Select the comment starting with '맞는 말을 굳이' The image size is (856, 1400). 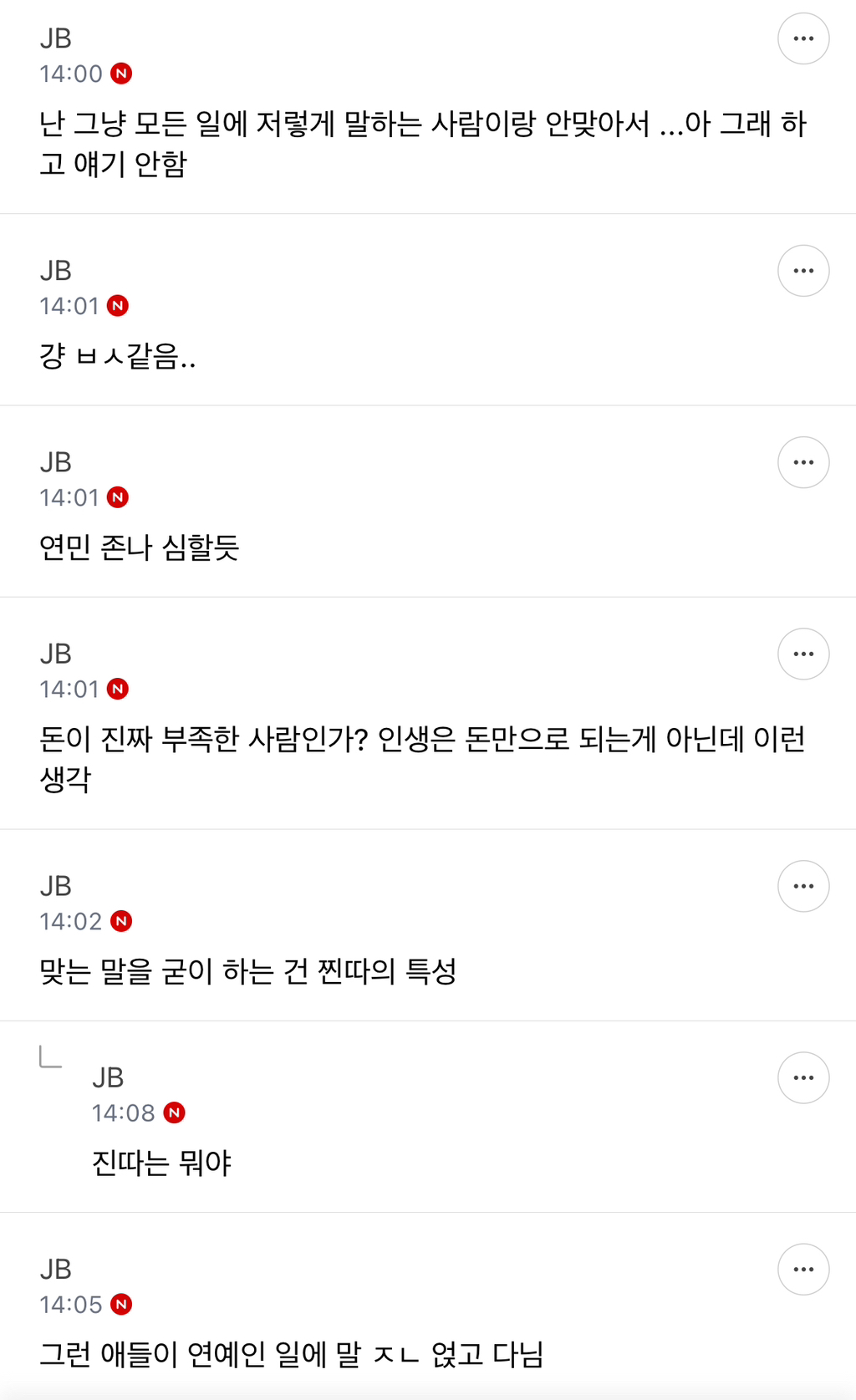[x=247, y=971]
